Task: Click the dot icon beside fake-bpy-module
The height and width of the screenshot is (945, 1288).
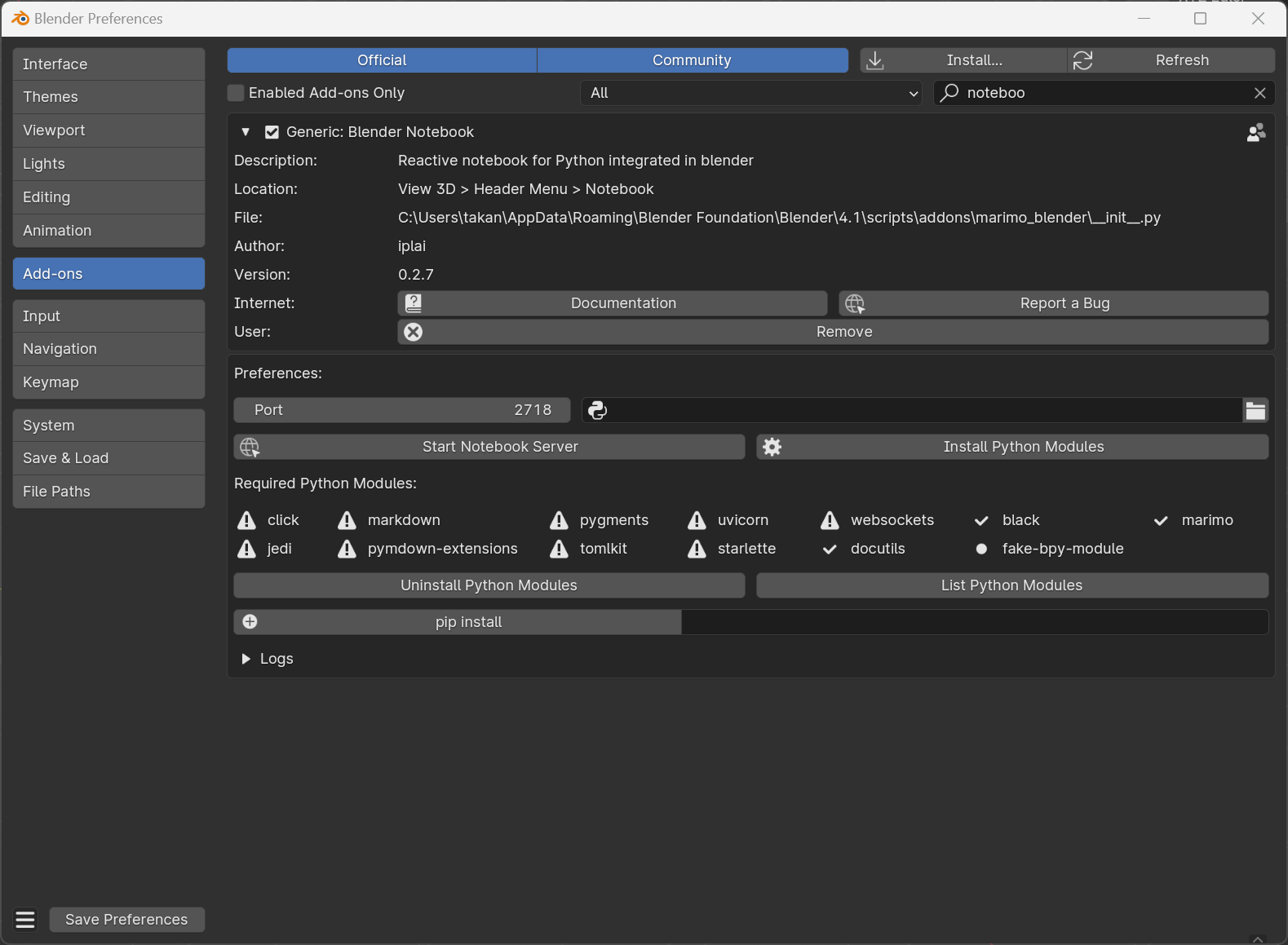Action: [981, 549]
